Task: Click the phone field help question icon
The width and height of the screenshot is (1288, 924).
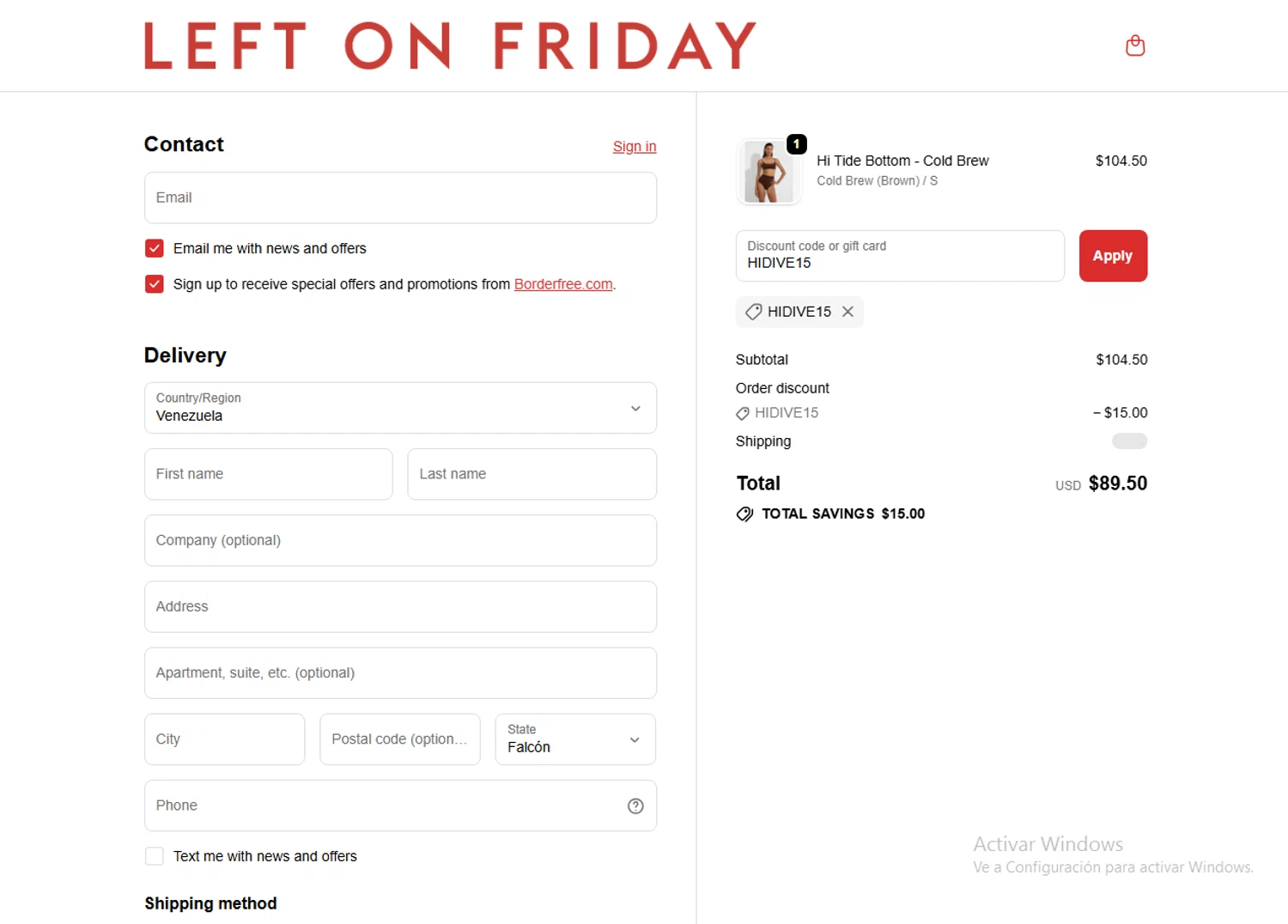Action: pos(635,805)
